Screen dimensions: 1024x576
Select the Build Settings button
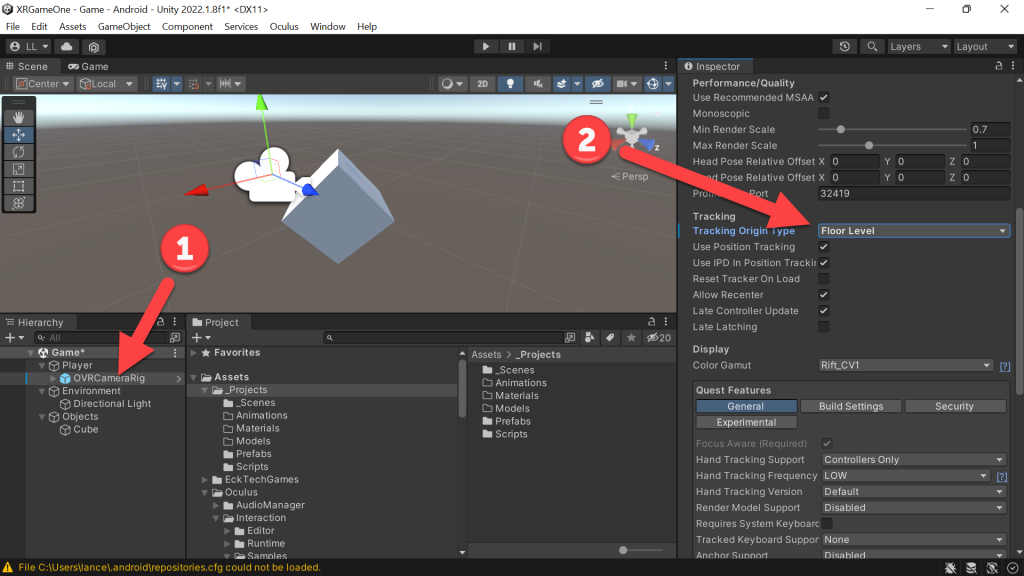click(x=851, y=406)
